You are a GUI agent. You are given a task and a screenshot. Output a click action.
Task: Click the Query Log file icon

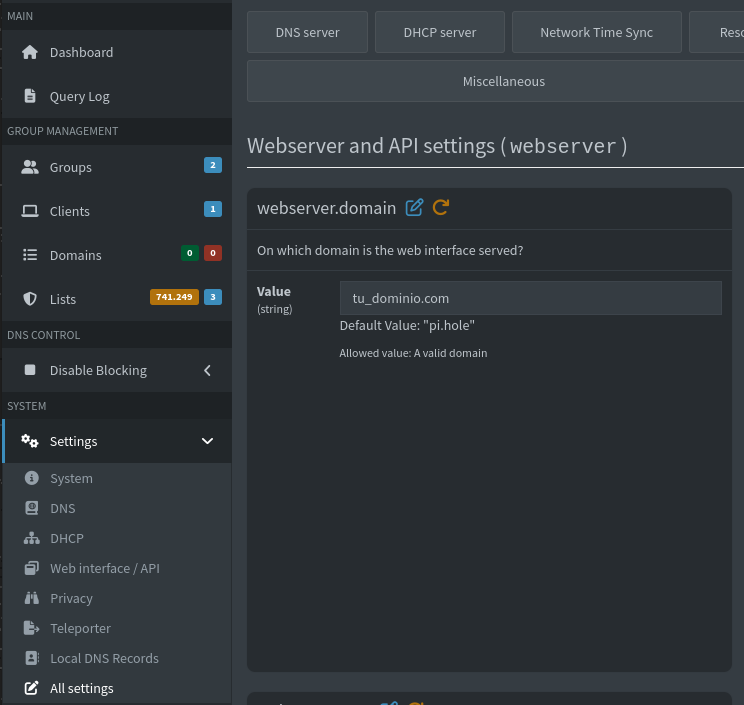tap(30, 96)
